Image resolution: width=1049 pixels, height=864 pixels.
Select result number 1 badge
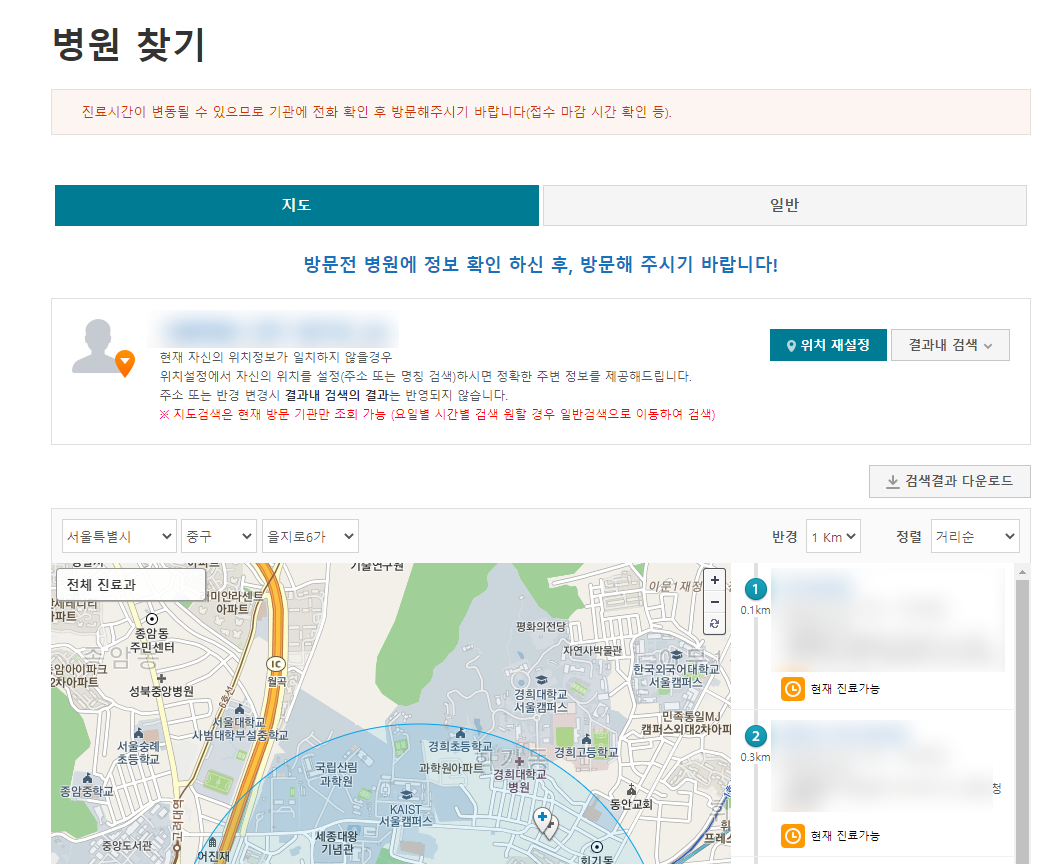[756, 590]
